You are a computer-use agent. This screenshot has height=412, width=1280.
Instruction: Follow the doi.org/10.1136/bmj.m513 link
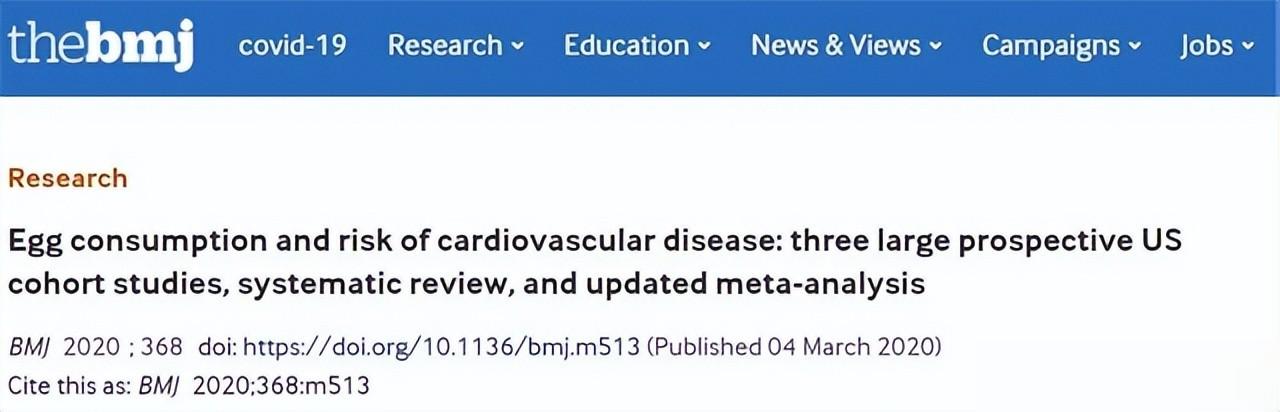[x=442, y=347]
